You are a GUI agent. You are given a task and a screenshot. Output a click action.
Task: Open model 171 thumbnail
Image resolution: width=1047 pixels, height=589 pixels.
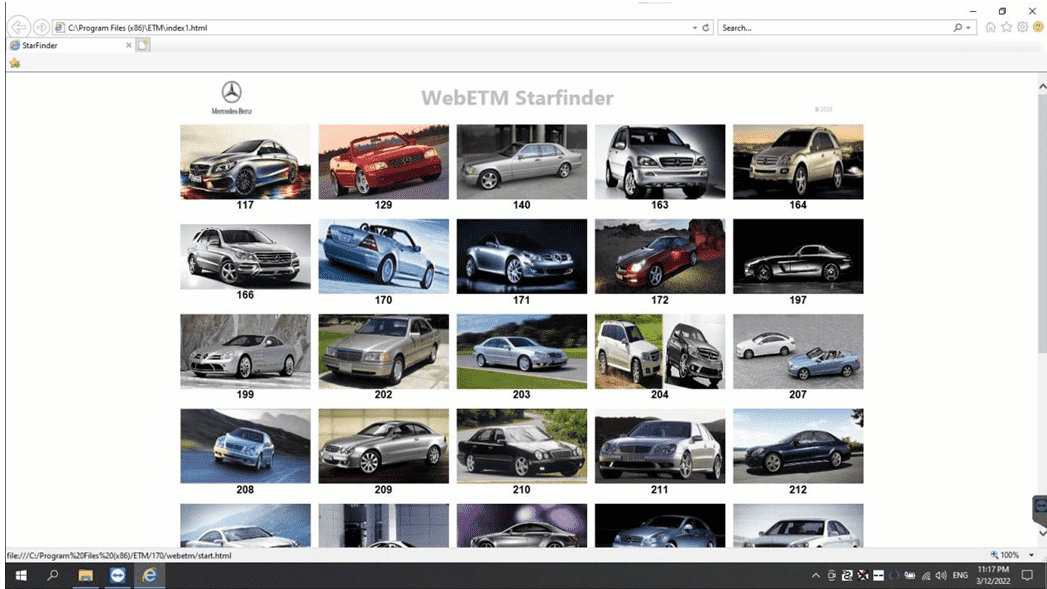tap(521, 256)
